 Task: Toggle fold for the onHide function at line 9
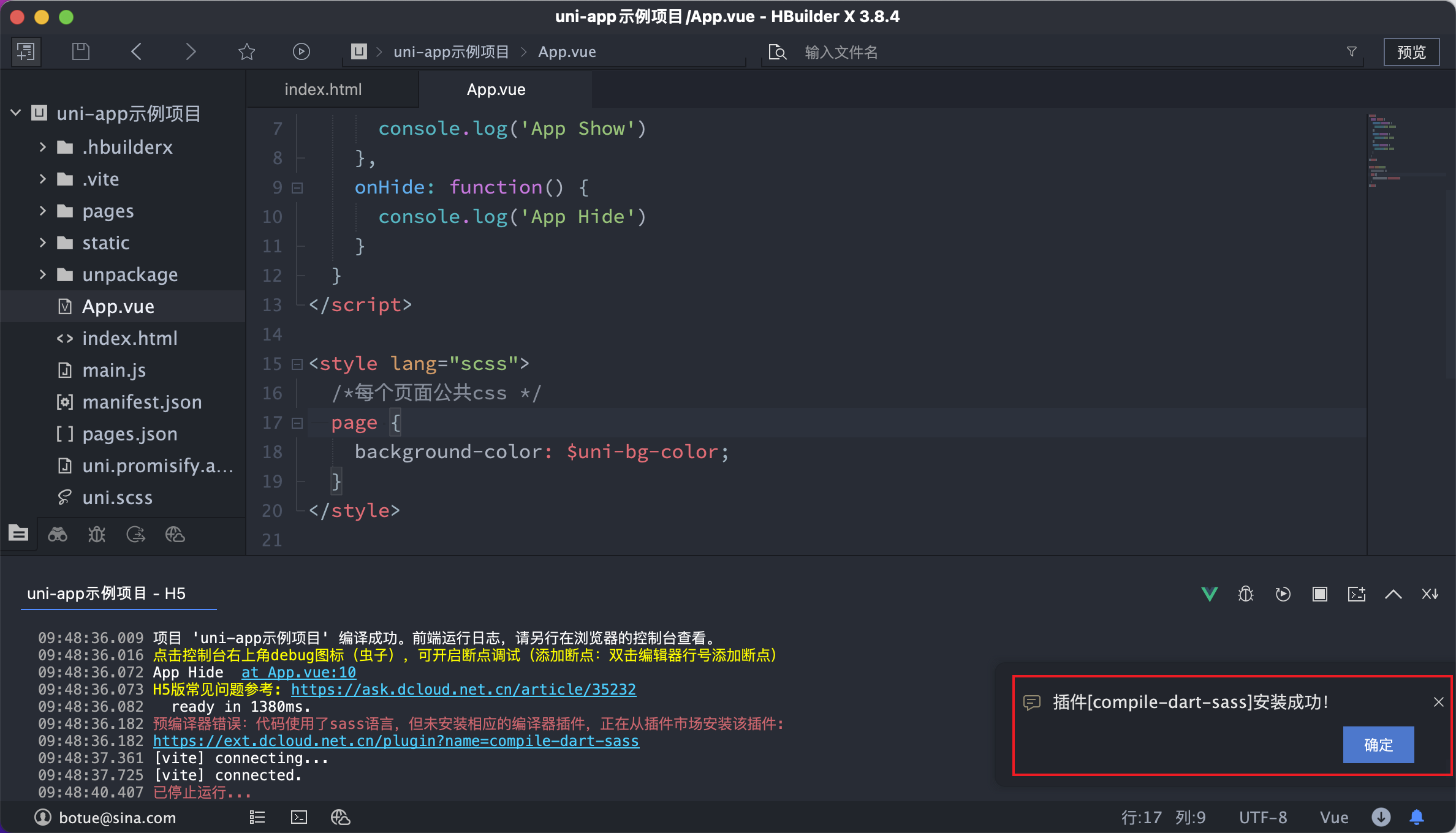click(297, 187)
